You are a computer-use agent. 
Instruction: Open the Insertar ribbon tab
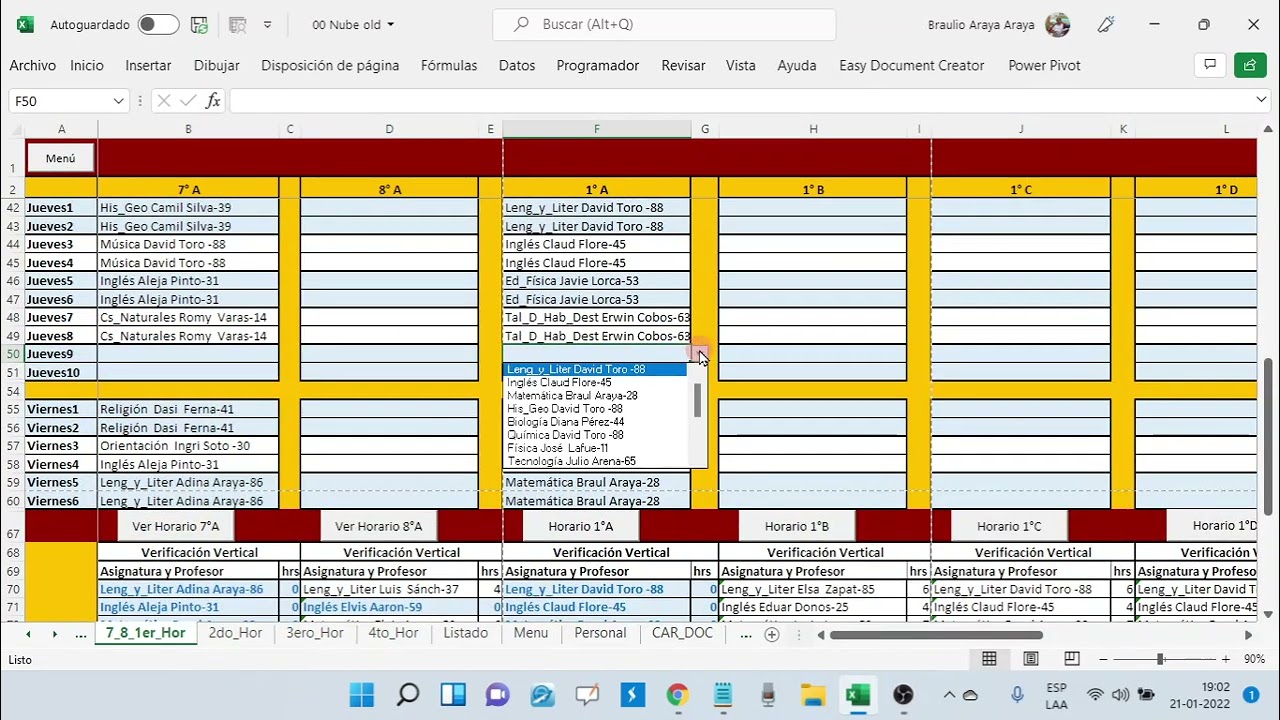click(148, 65)
